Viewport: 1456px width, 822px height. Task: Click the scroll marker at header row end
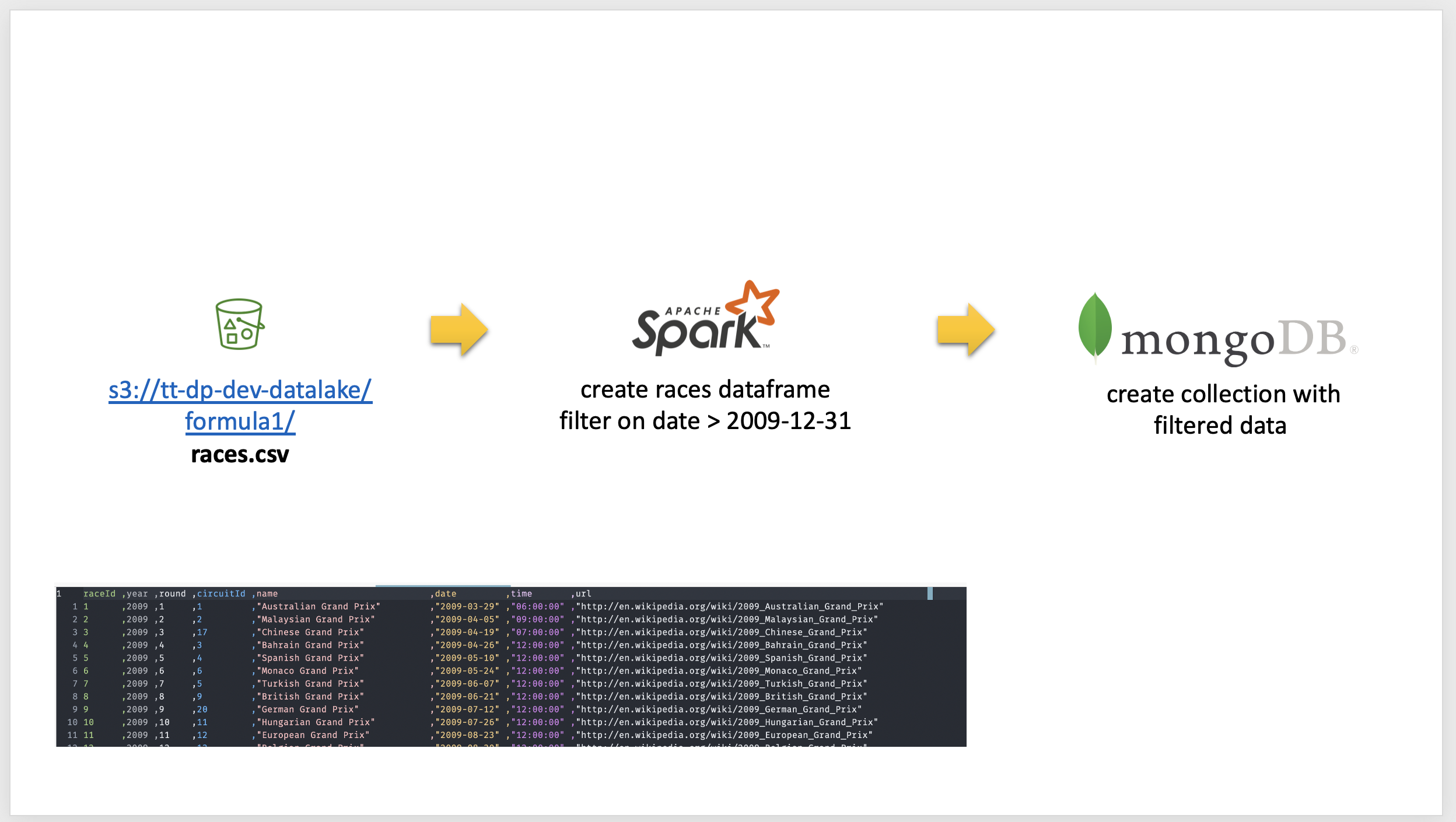pos(929,593)
